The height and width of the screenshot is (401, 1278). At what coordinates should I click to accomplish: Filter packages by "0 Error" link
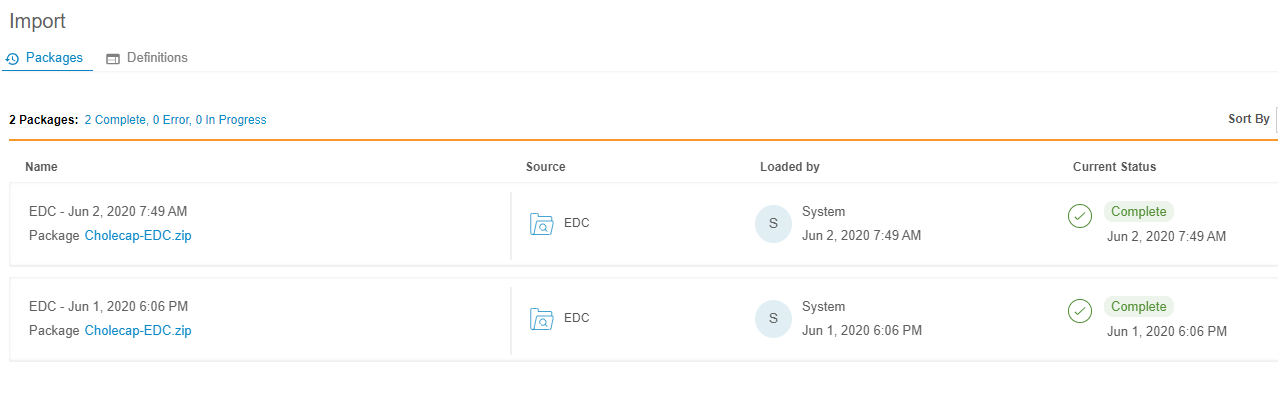[170, 120]
